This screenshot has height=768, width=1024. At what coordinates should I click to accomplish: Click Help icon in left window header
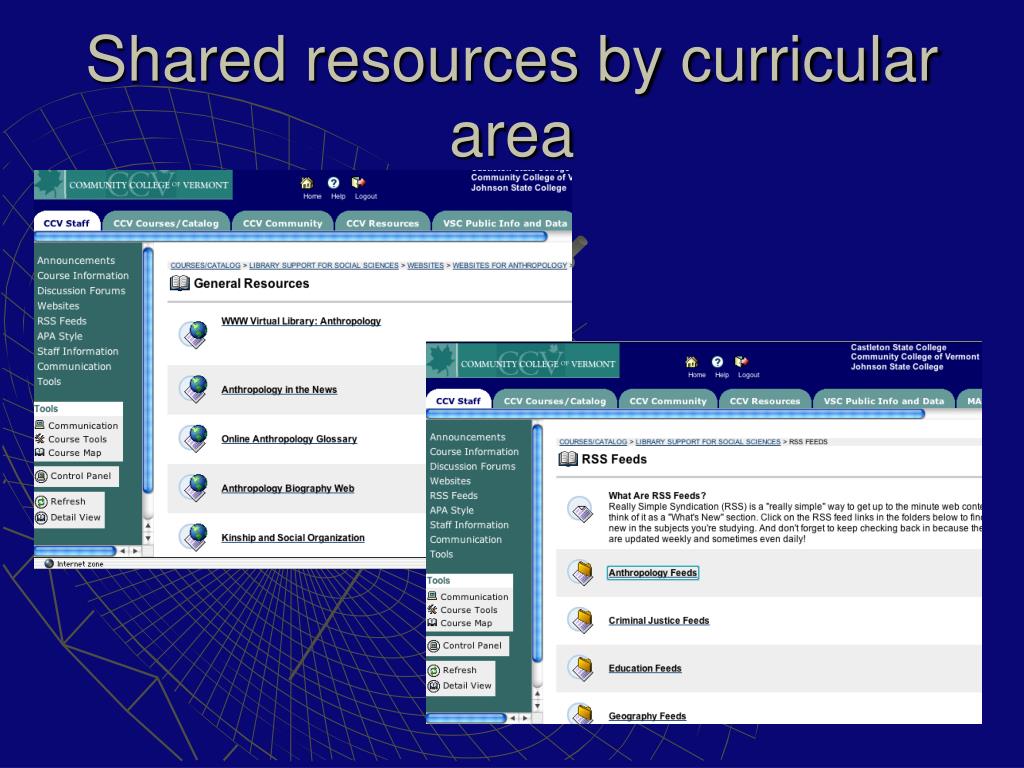(334, 184)
